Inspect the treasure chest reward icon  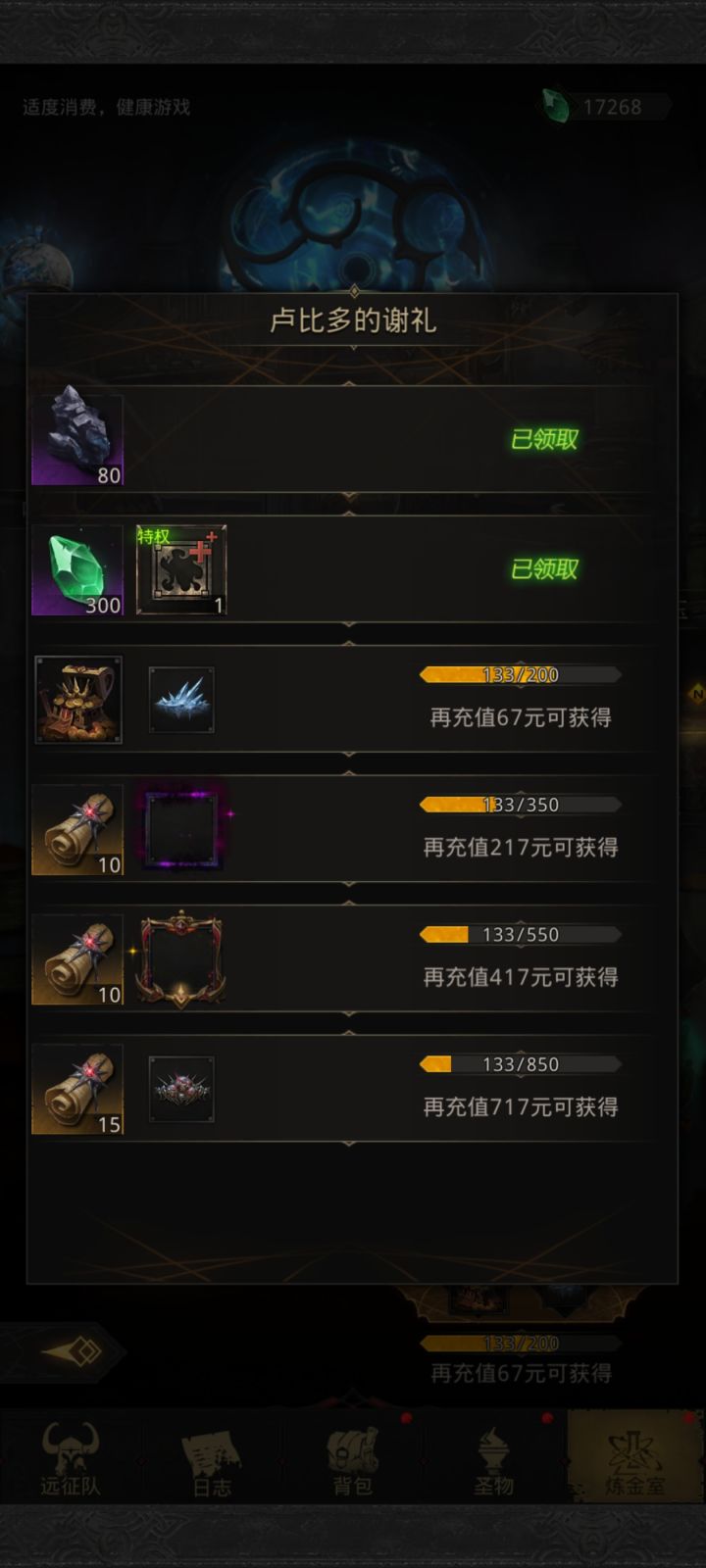(x=78, y=700)
